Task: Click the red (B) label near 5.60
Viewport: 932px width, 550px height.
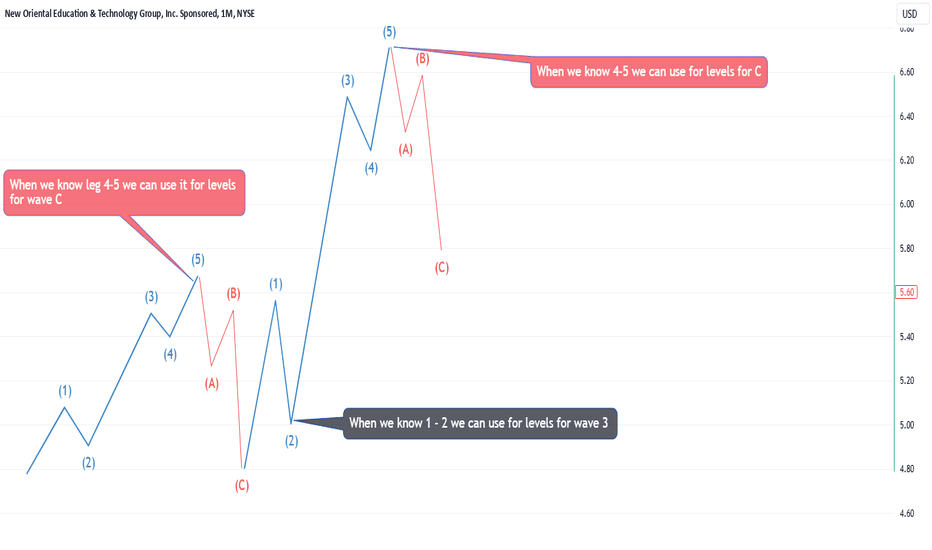Action: pos(233,293)
